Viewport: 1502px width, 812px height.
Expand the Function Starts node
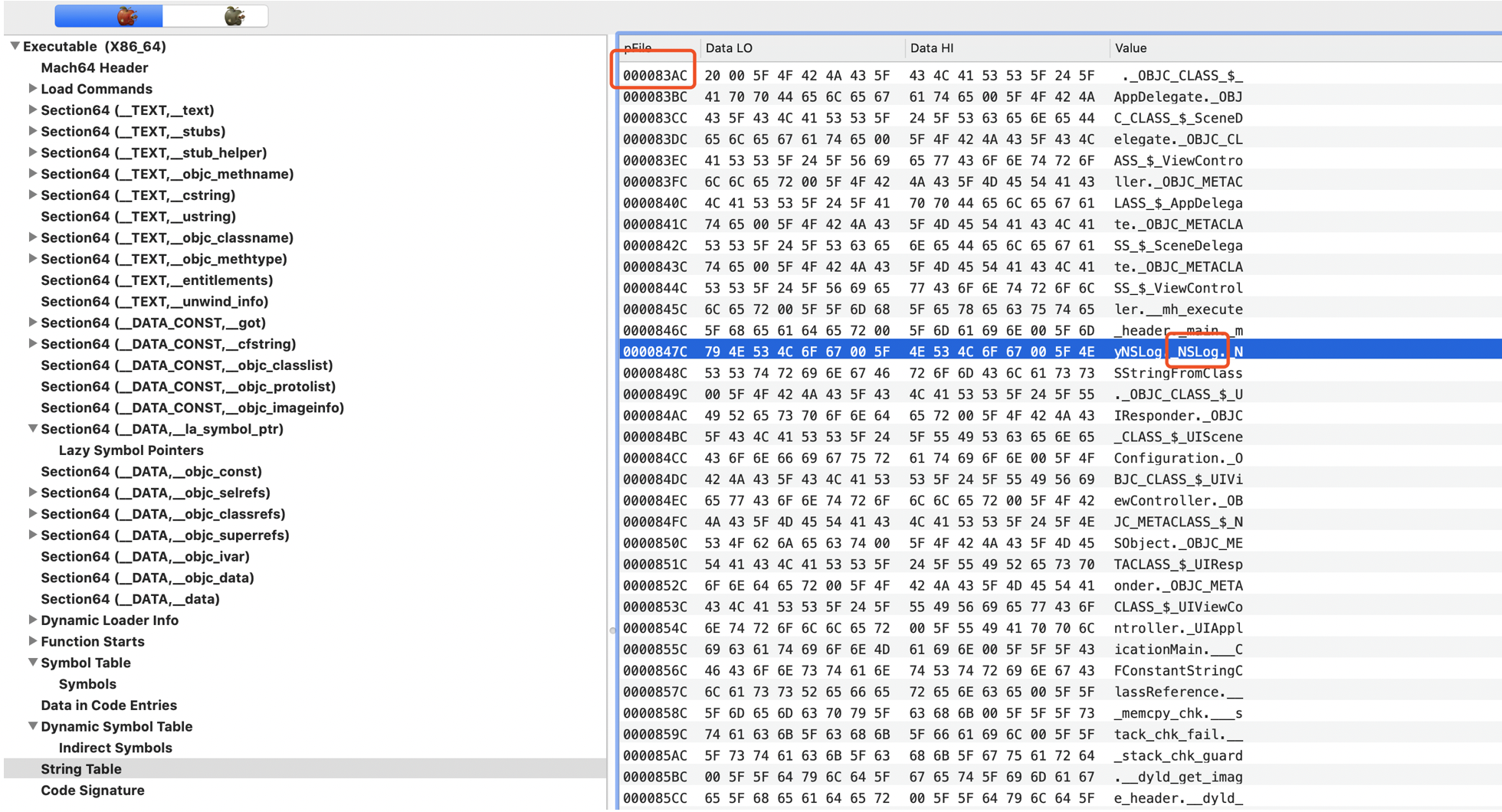coord(32,641)
